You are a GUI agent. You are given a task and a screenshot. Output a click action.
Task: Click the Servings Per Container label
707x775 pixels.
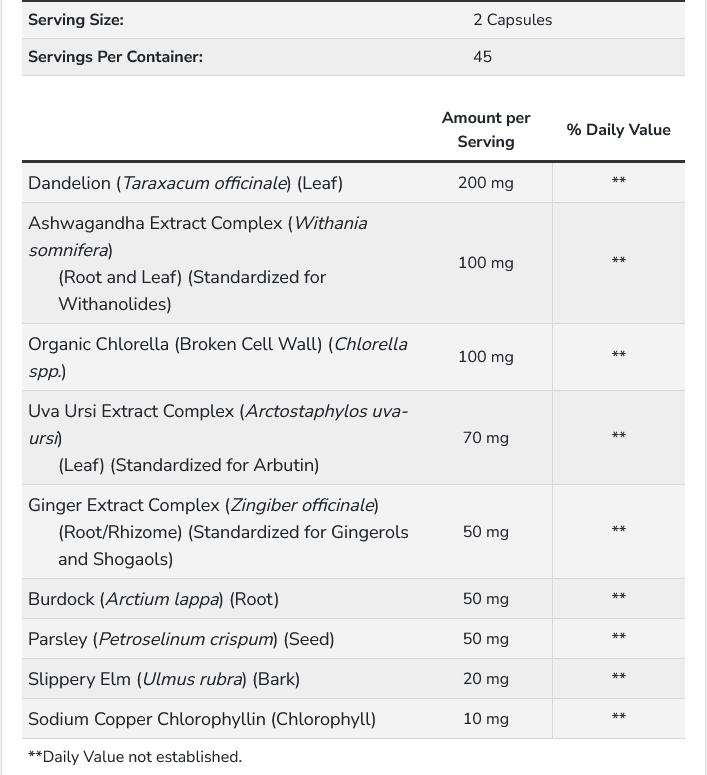[115, 57]
